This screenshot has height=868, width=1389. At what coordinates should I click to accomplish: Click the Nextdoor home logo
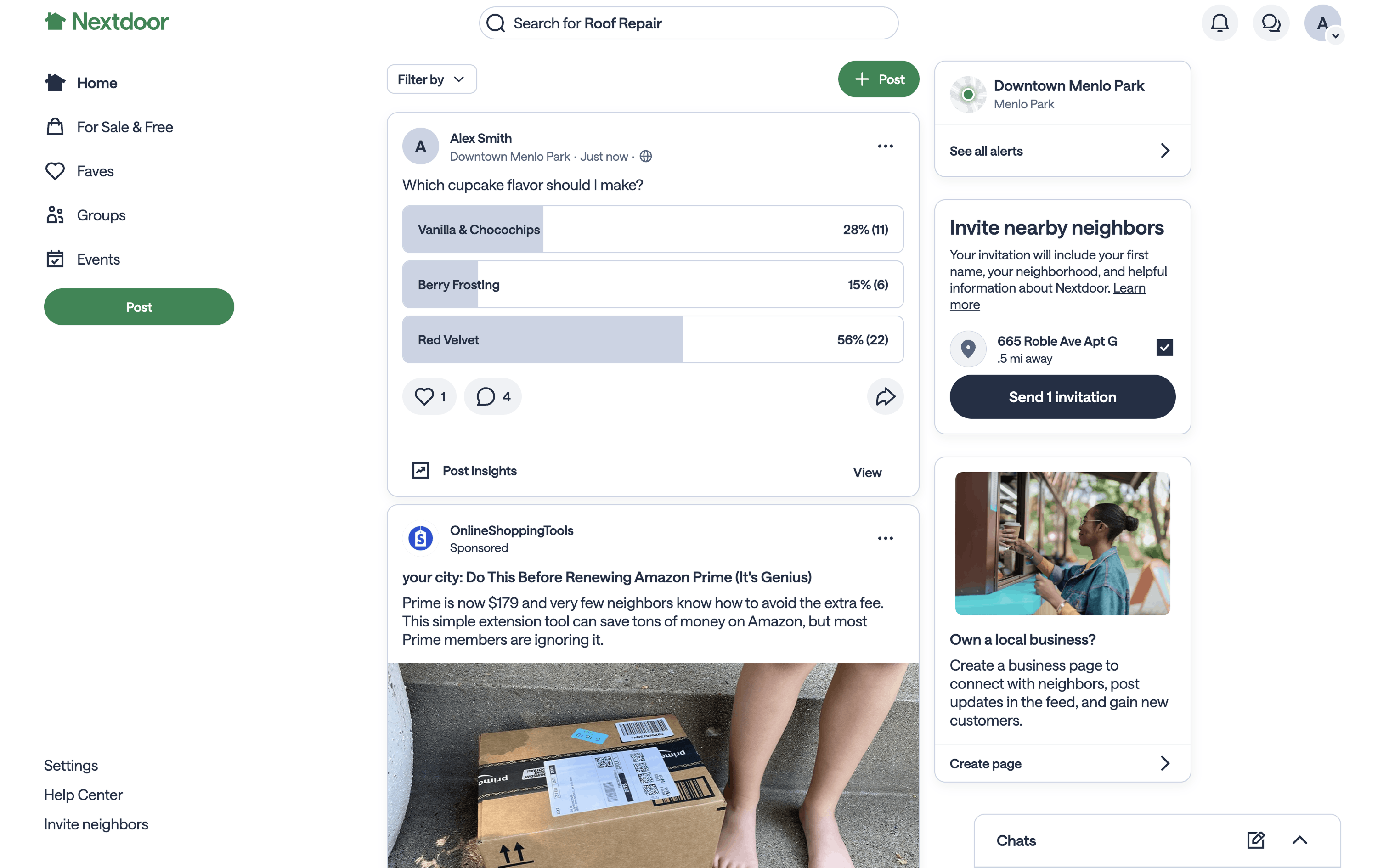click(106, 22)
